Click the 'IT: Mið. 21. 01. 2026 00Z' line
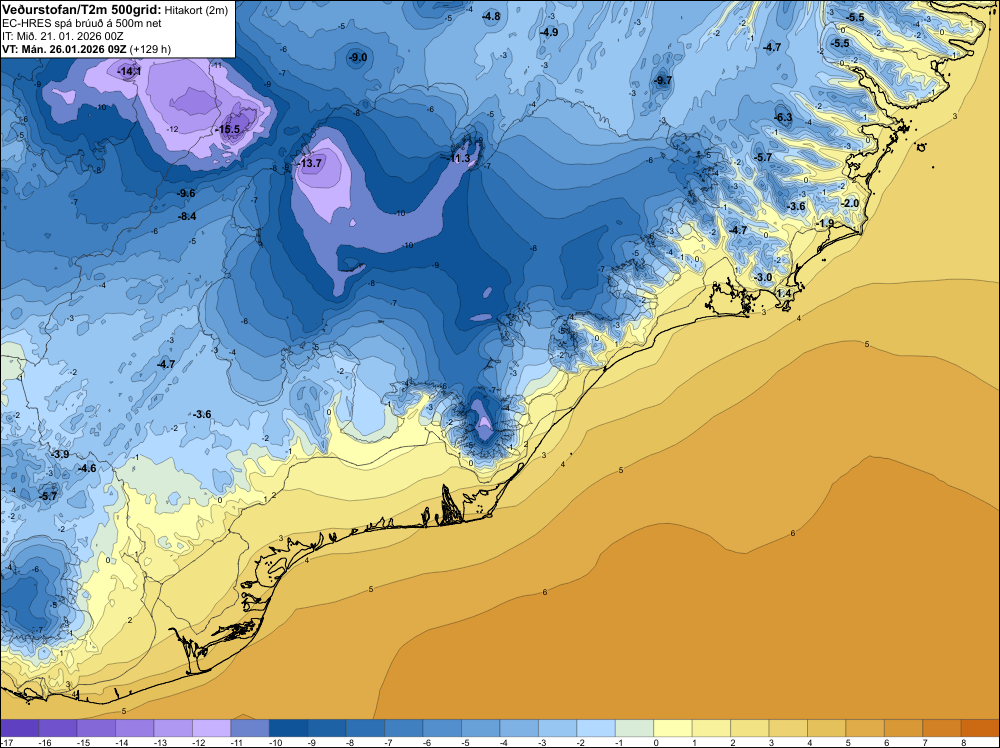Image resolution: width=1000 pixels, height=748 pixels. pyautogui.click(x=62, y=36)
